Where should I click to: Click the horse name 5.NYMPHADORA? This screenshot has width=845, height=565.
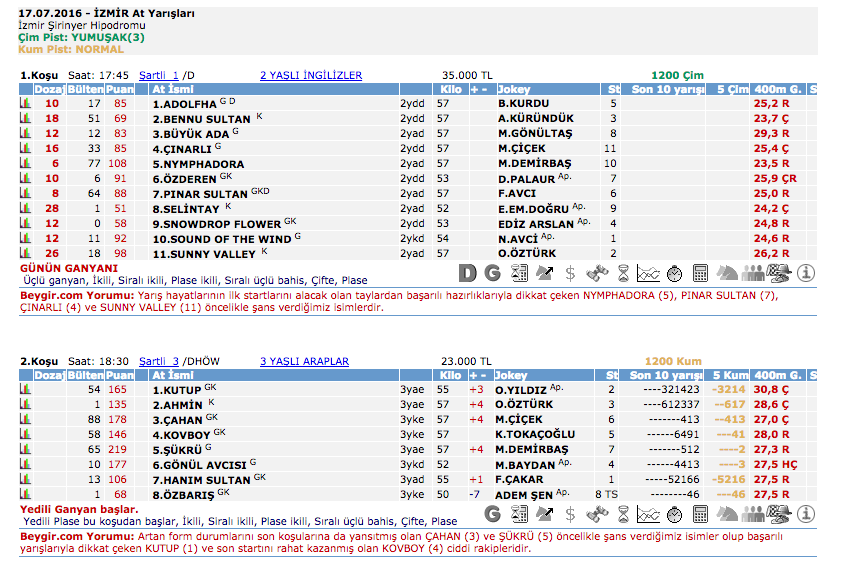coord(198,163)
